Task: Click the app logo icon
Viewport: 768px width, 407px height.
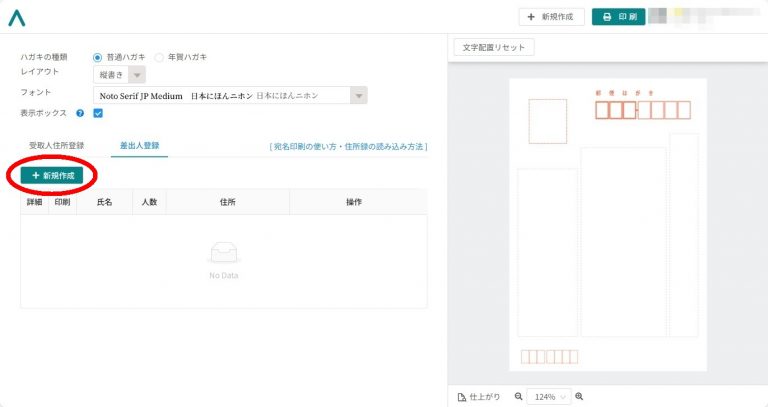Action: (17, 18)
